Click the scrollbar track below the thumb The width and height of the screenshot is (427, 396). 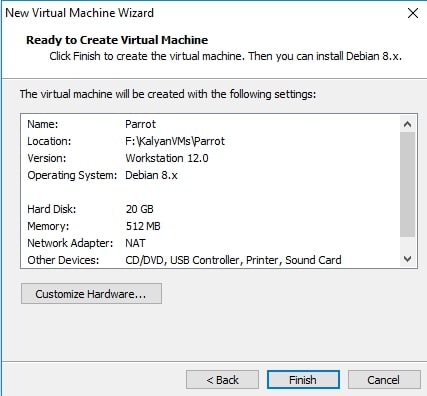[407, 244]
